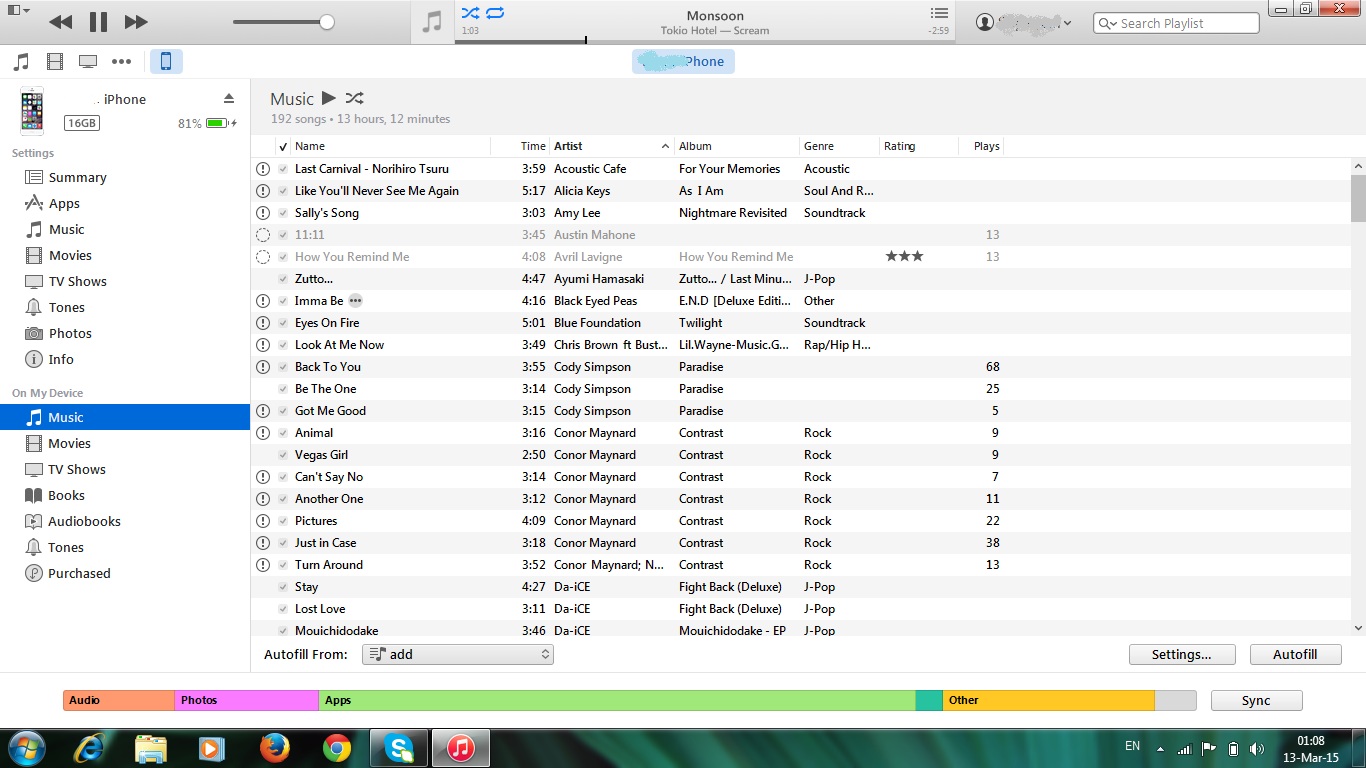Sort by the Album column
Screen dimensions: 1366x768
pyautogui.click(x=737, y=146)
